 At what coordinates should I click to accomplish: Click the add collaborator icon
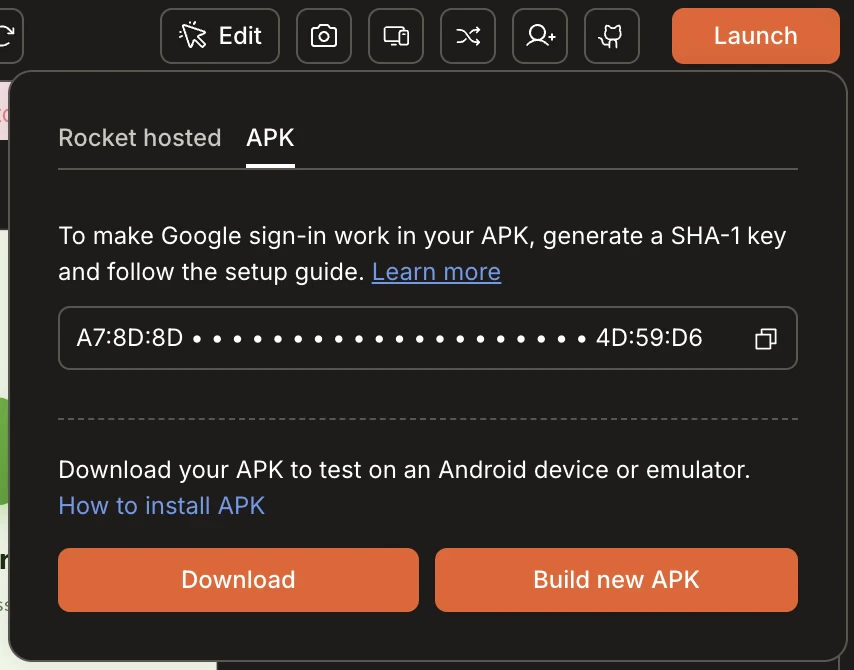[539, 35]
